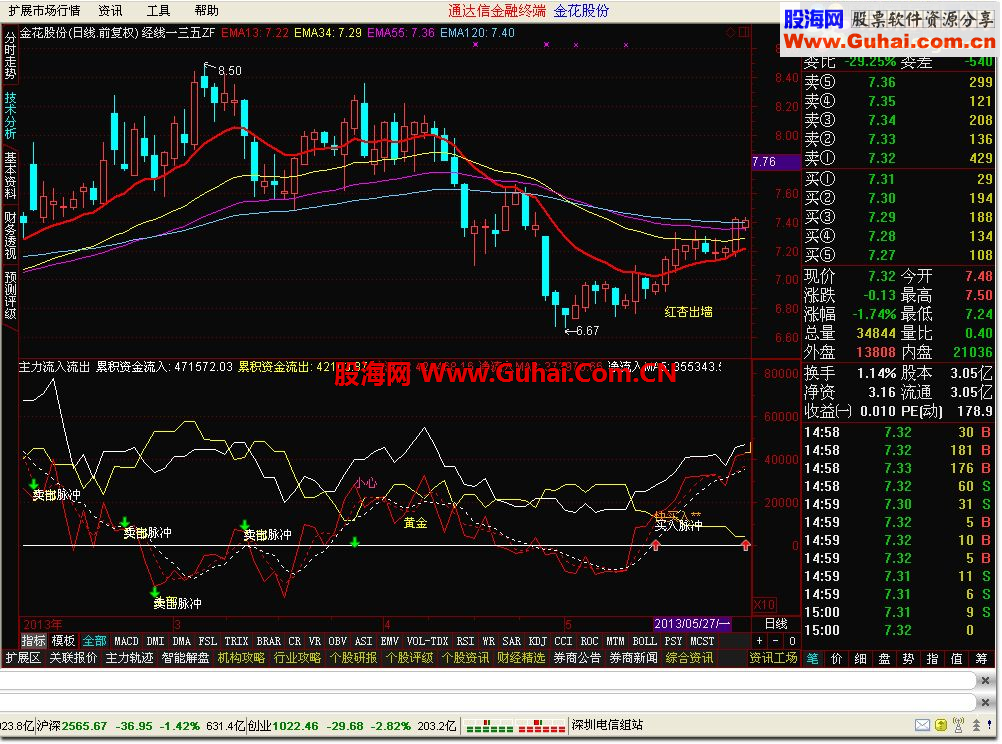Apply the MCST indicator
This screenshot has width=1002, height=744.
[x=702, y=641]
